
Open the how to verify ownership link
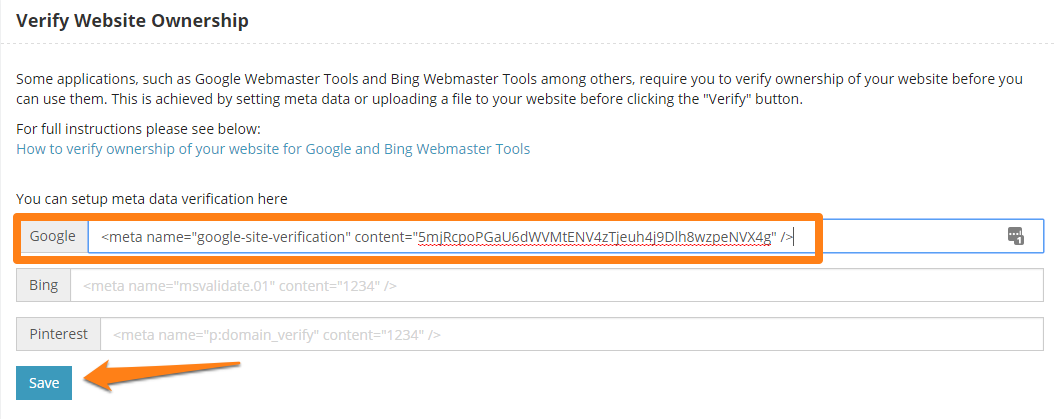click(x=273, y=149)
